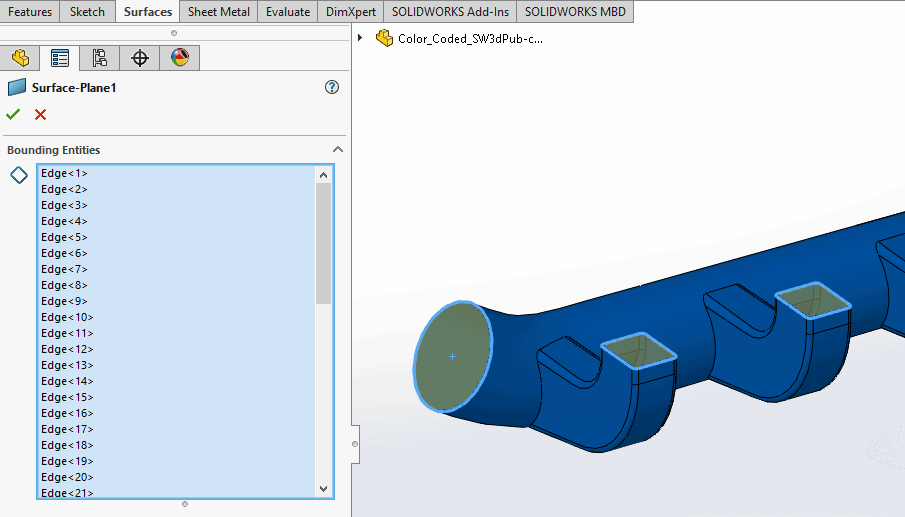
Task: Click the first rectangular port opening surface
Action: 638,350
